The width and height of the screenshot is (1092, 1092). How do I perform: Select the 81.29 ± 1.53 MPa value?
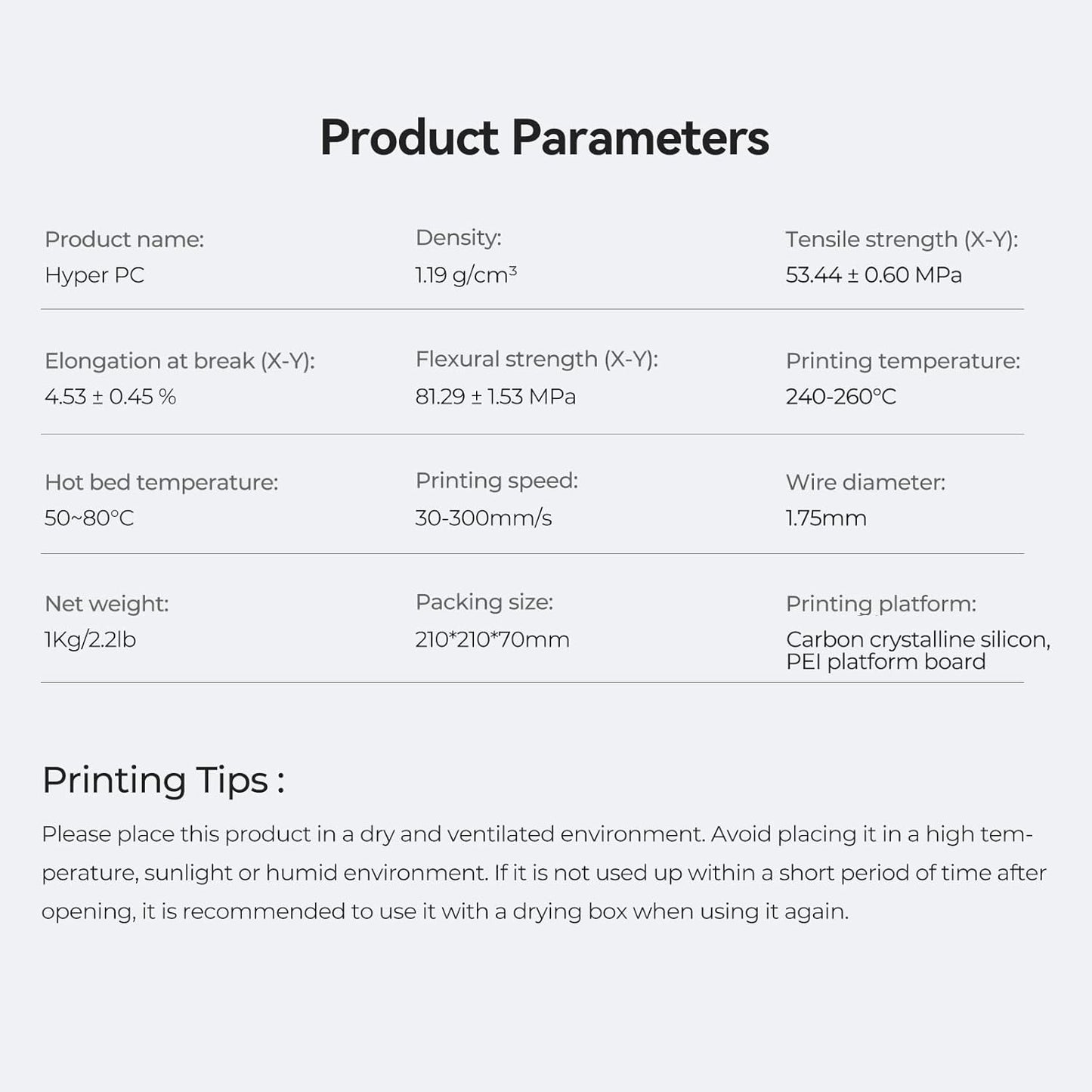tap(495, 397)
